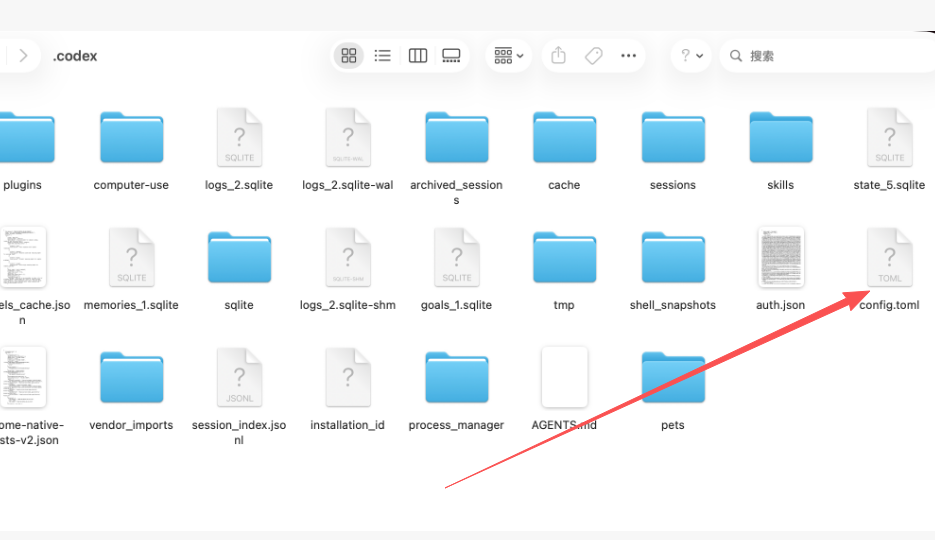Click the Share toolbar icon
The height and width of the screenshot is (540, 935).
[x=558, y=55]
